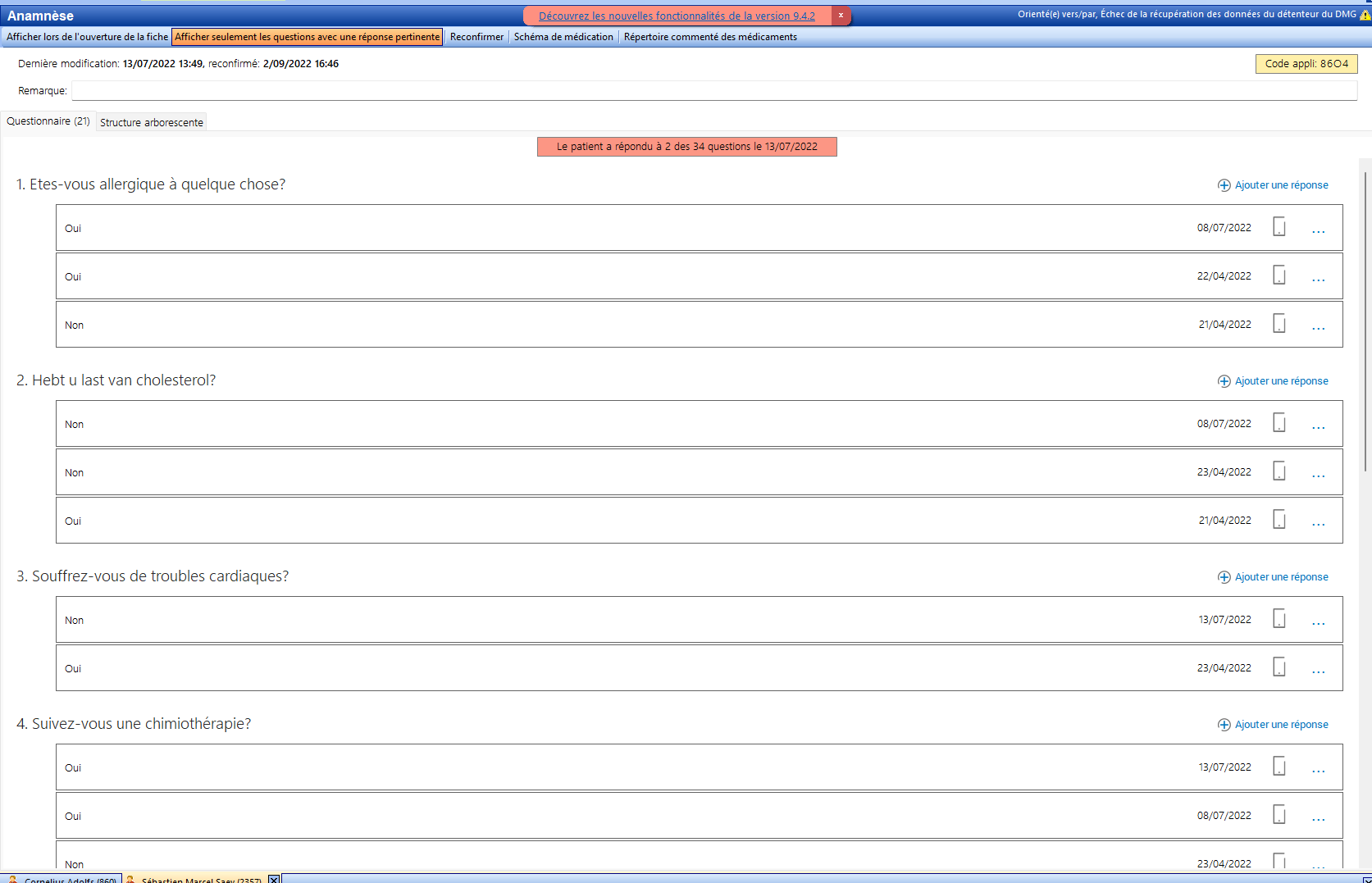This screenshot has width=1372, height=883.
Task: Click the add-response plus icon beside question 4
Action: (1223, 724)
